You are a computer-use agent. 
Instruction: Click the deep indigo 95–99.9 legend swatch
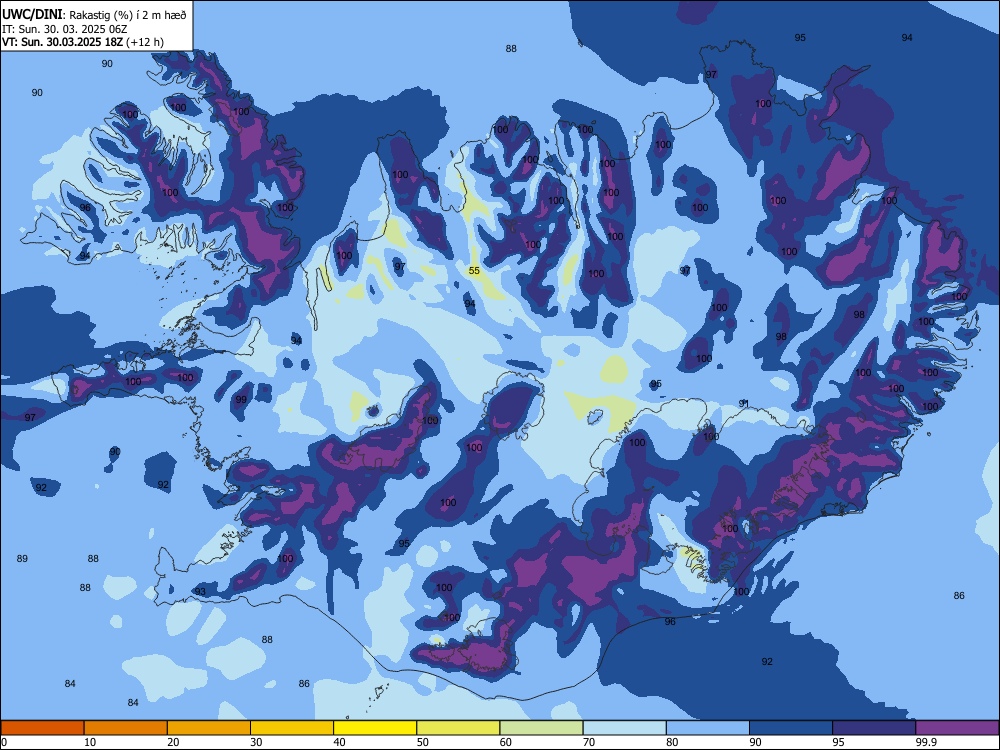874,728
